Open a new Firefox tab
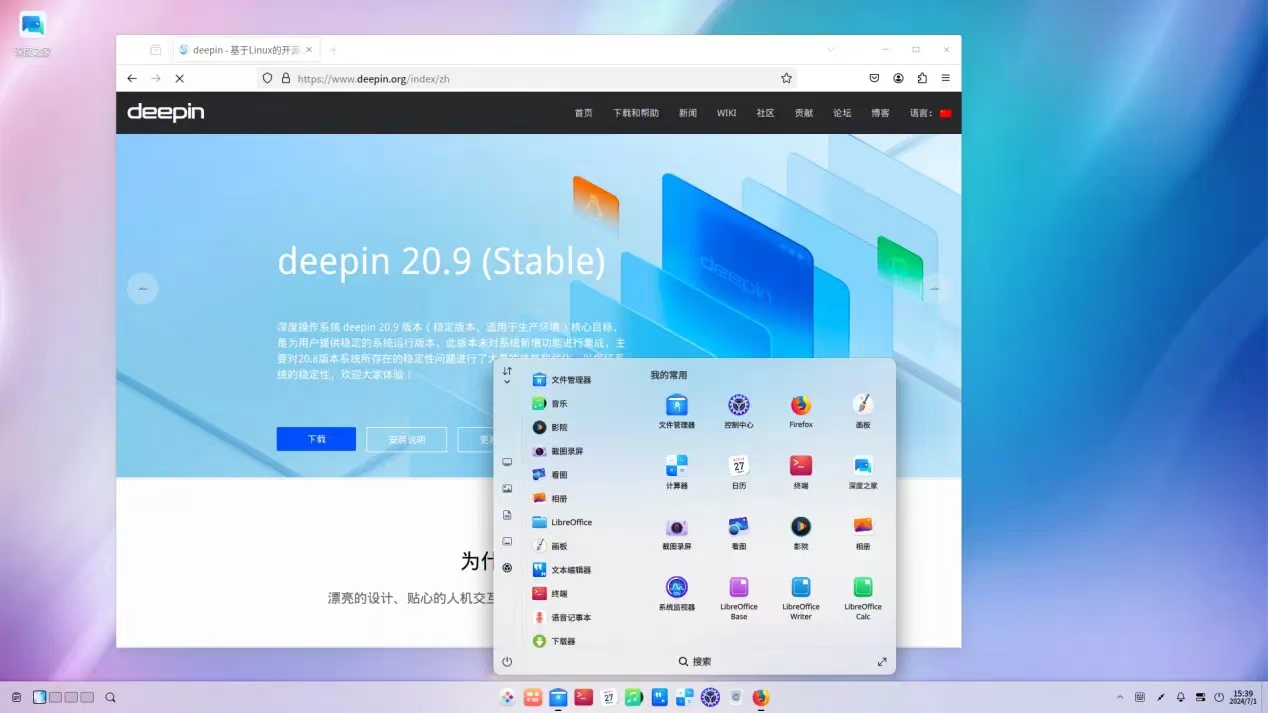This screenshot has width=1268, height=713. [333, 49]
